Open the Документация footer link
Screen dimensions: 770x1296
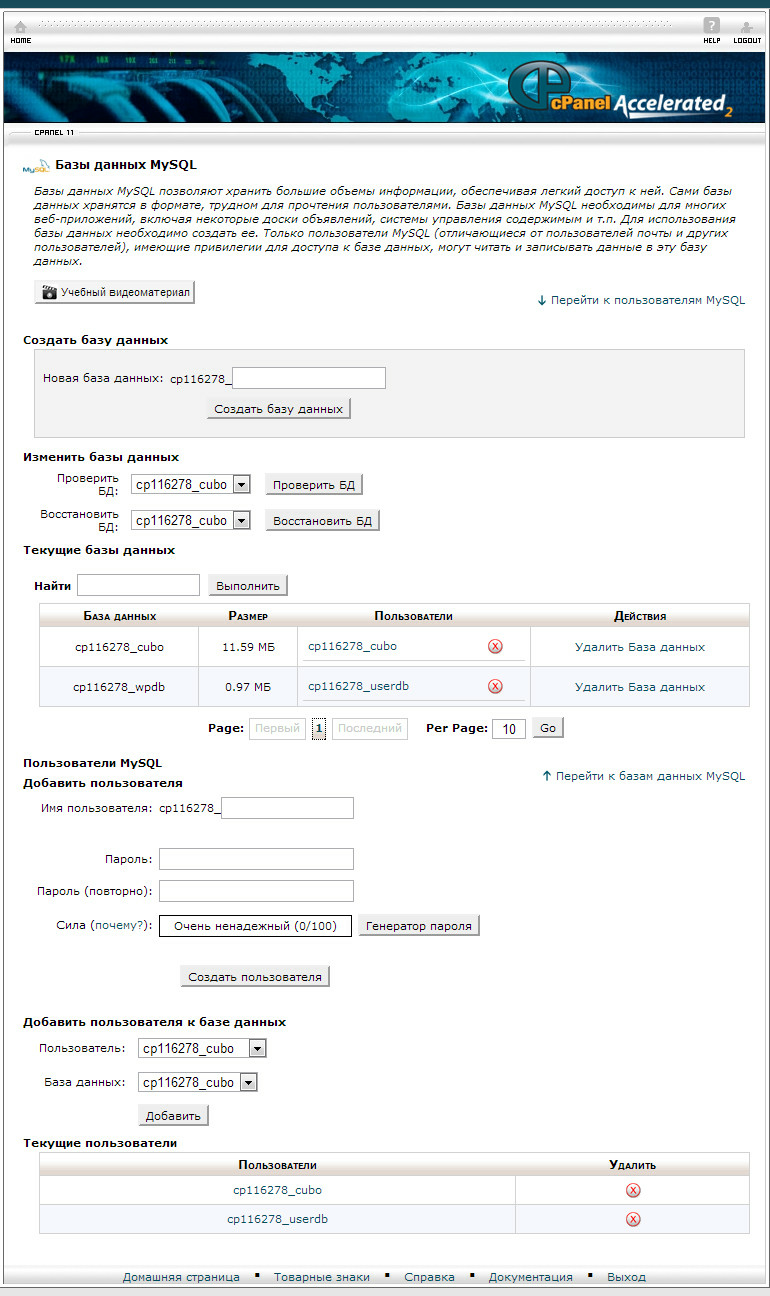(x=531, y=1277)
